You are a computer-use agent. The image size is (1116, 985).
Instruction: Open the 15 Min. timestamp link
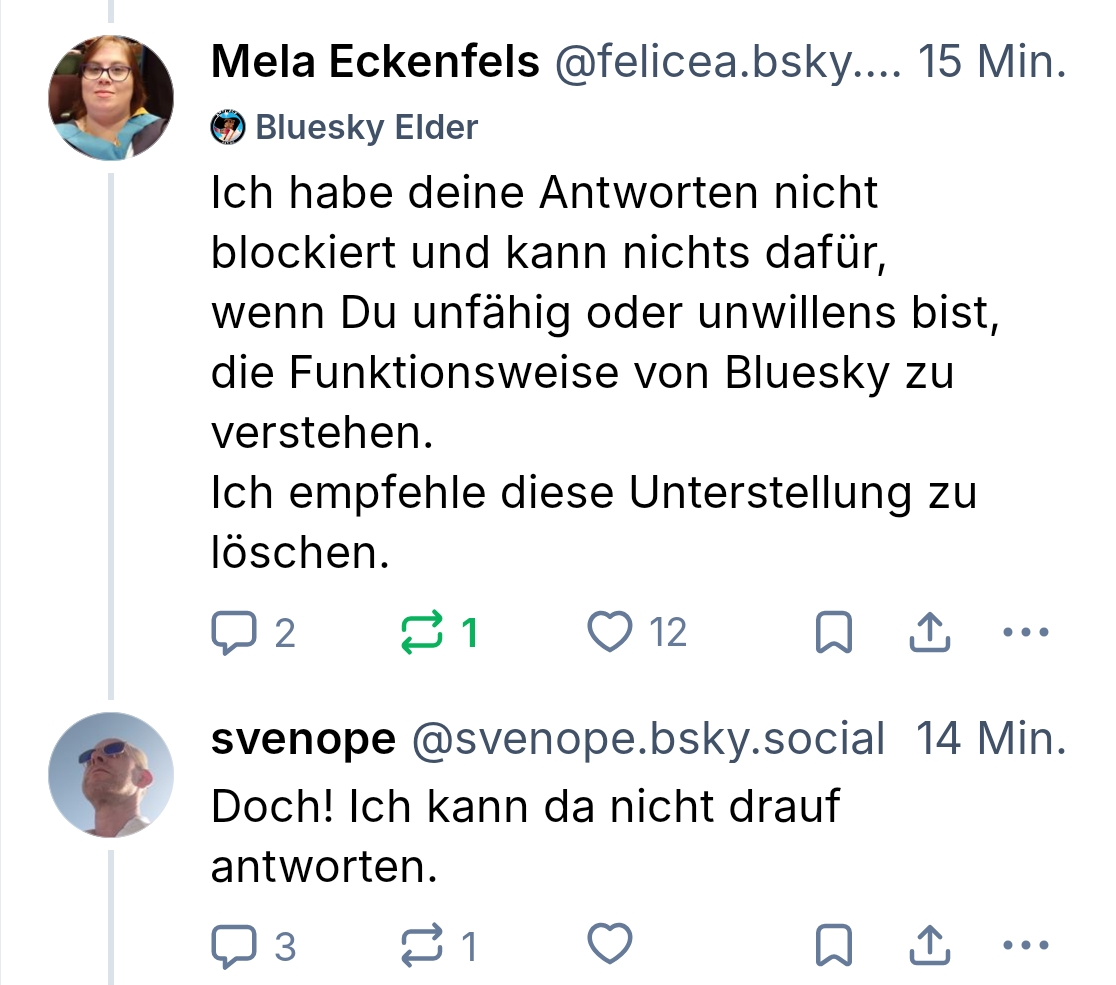[991, 63]
